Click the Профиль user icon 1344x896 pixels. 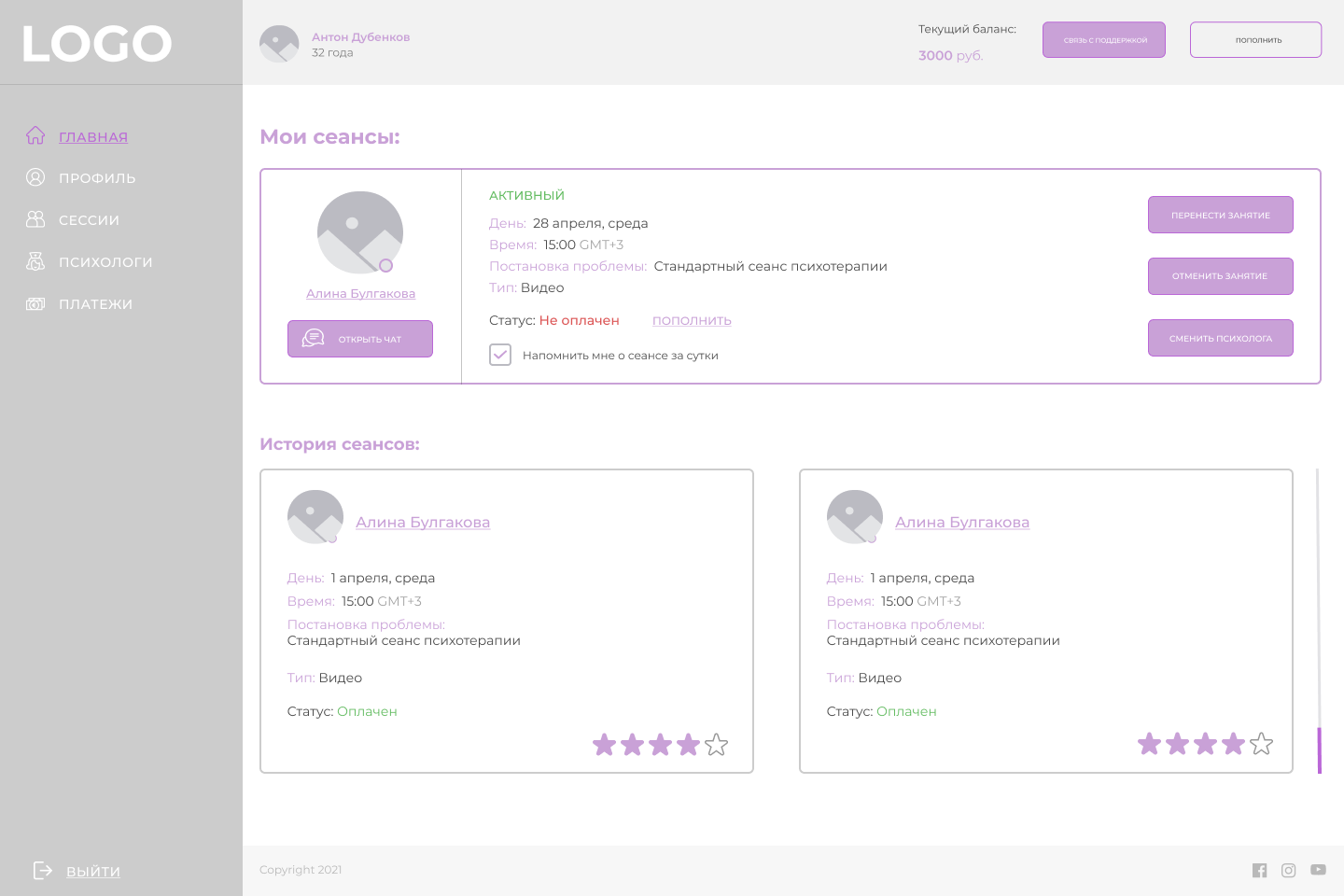pyautogui.click(x=35, y=177)
